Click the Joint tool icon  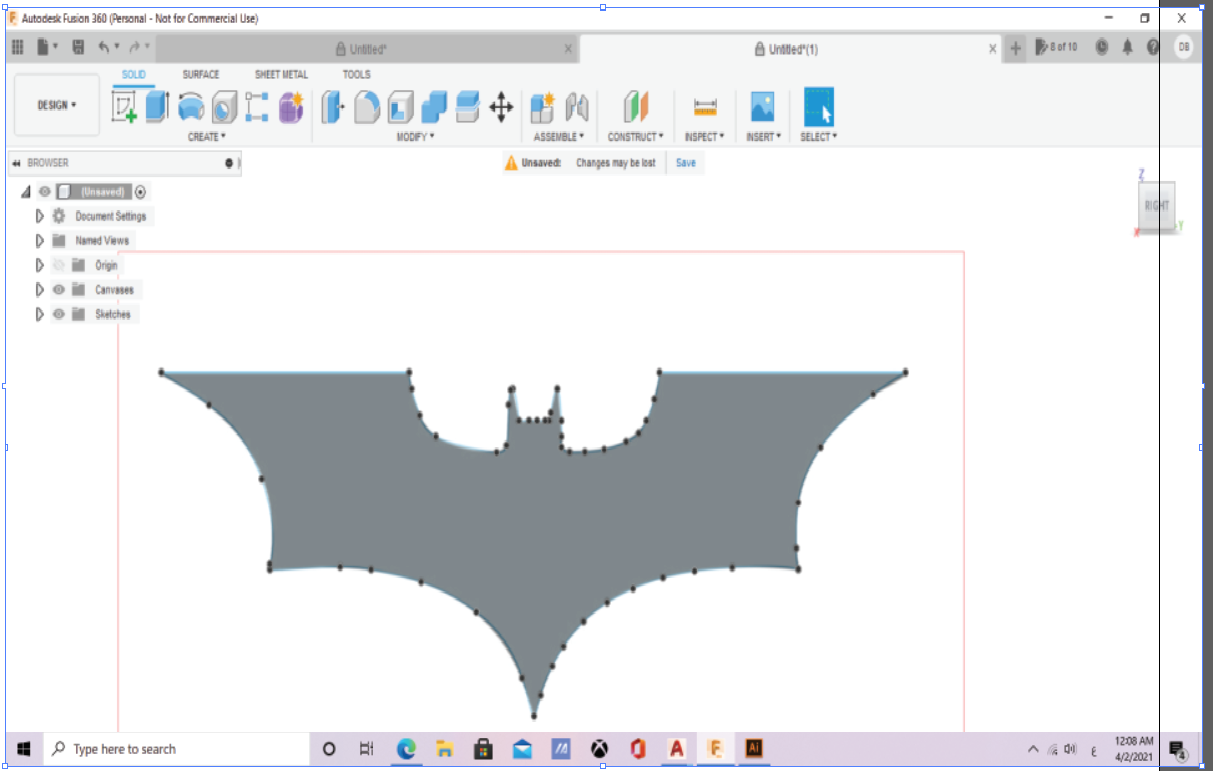(576, 107)
